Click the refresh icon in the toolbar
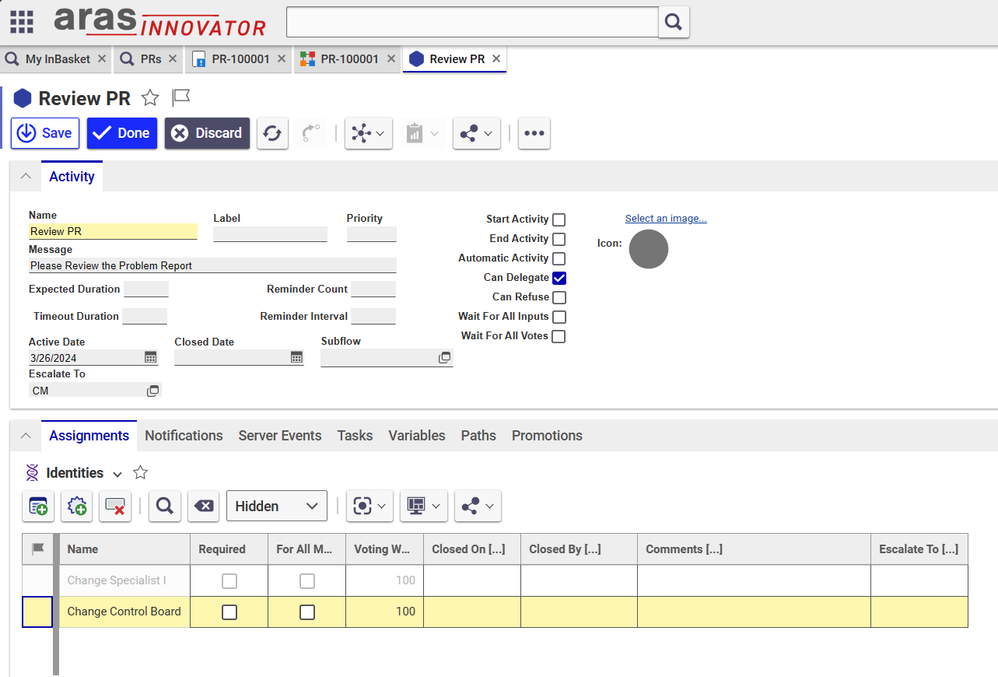The width and height of the screenshot is (998, 677). click(x=272, y=133)
